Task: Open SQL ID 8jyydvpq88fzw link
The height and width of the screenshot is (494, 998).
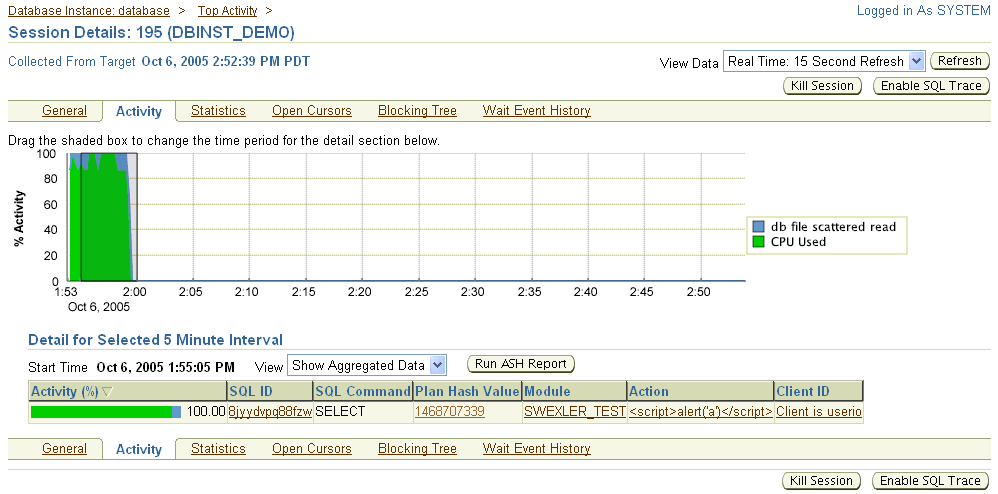Action: [x=270, y=411]
